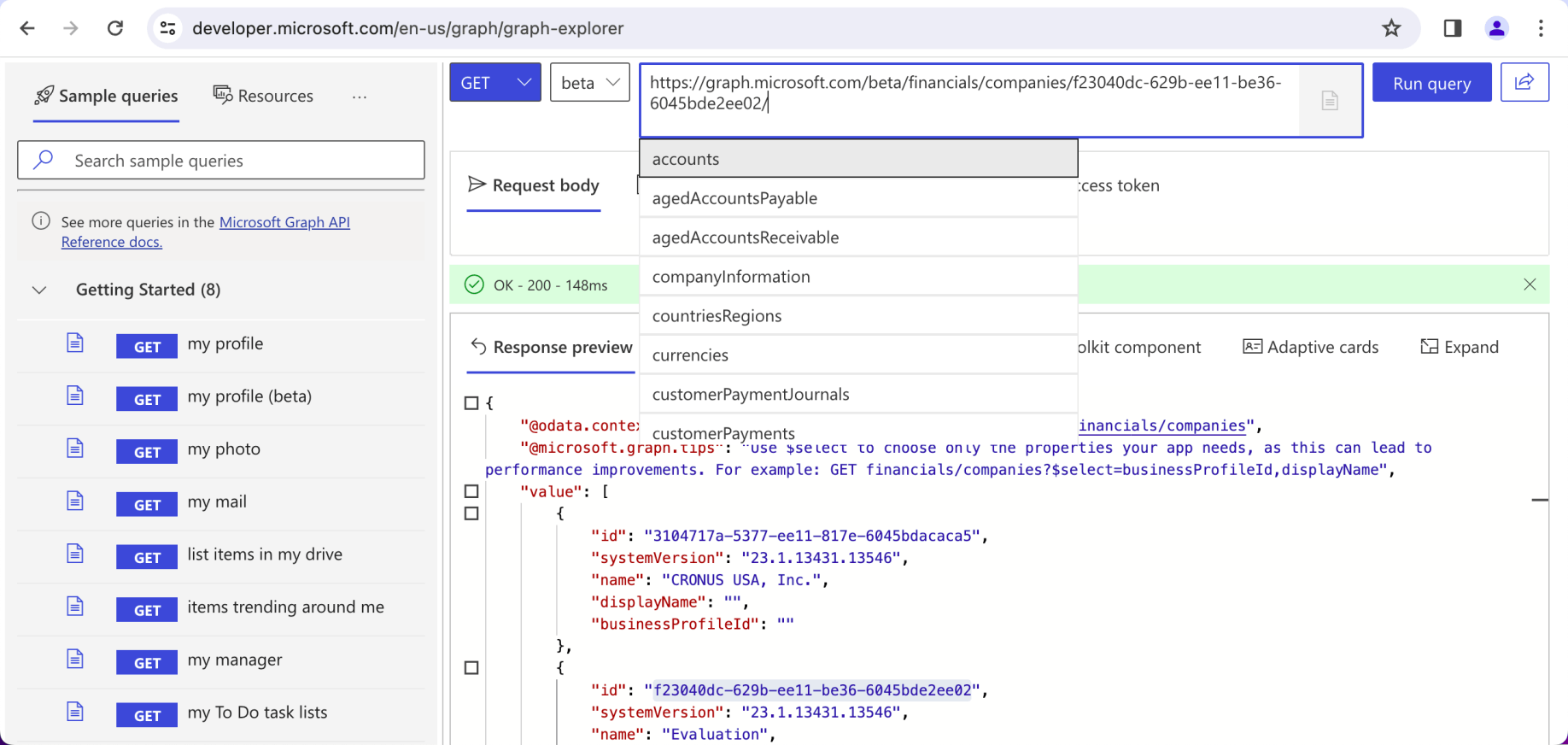1568x745 pixels.
Task: Open the three-dot more options in sidebar
Action: [360, 97]
